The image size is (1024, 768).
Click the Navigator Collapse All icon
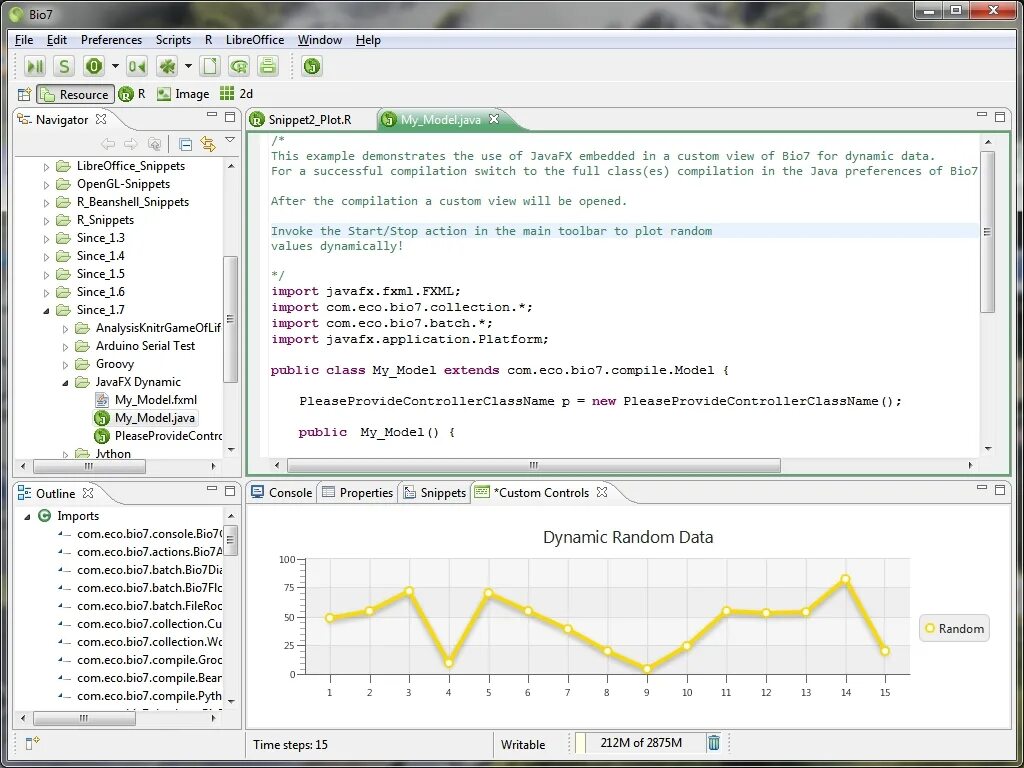click(185, 144)
